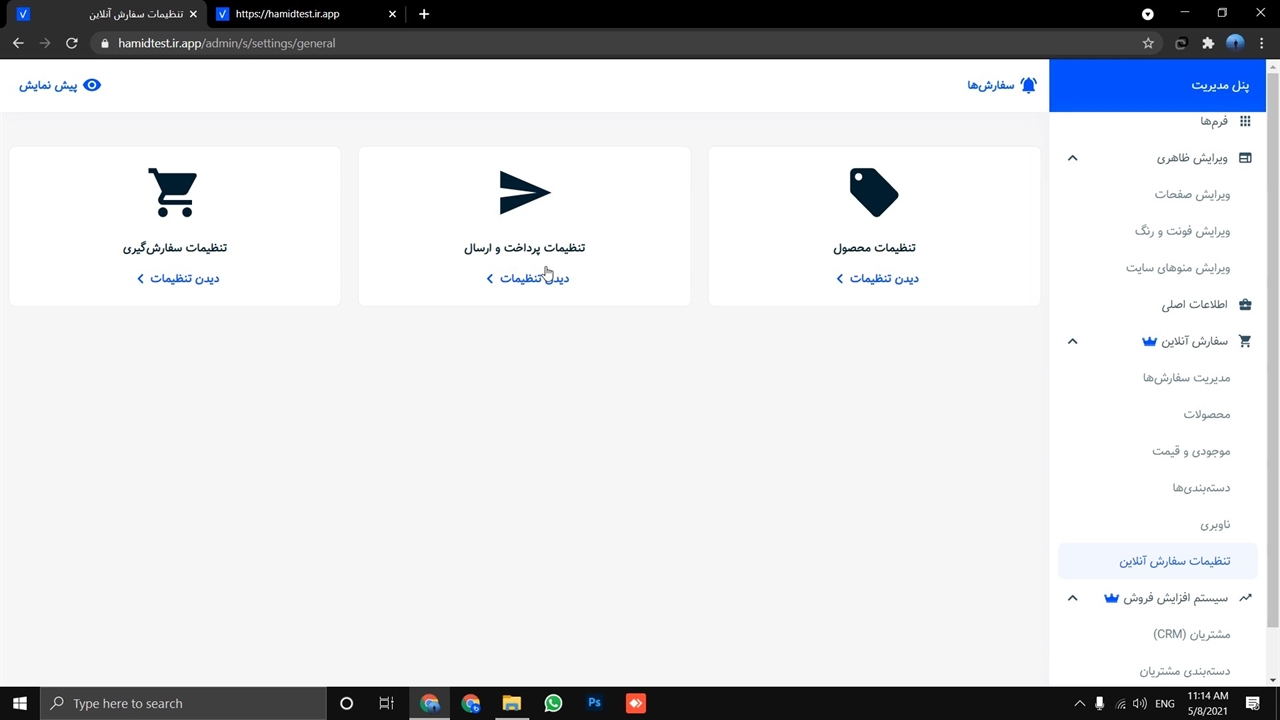
Task: Switch to the https://hamidtest.ir.app browser tab
Action: coord(300,14)
